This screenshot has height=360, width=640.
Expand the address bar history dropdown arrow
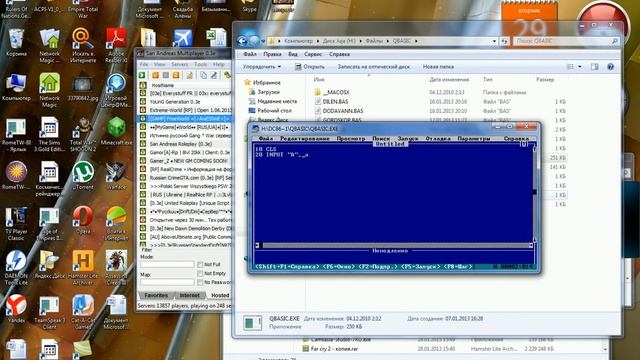coord(494,41)
